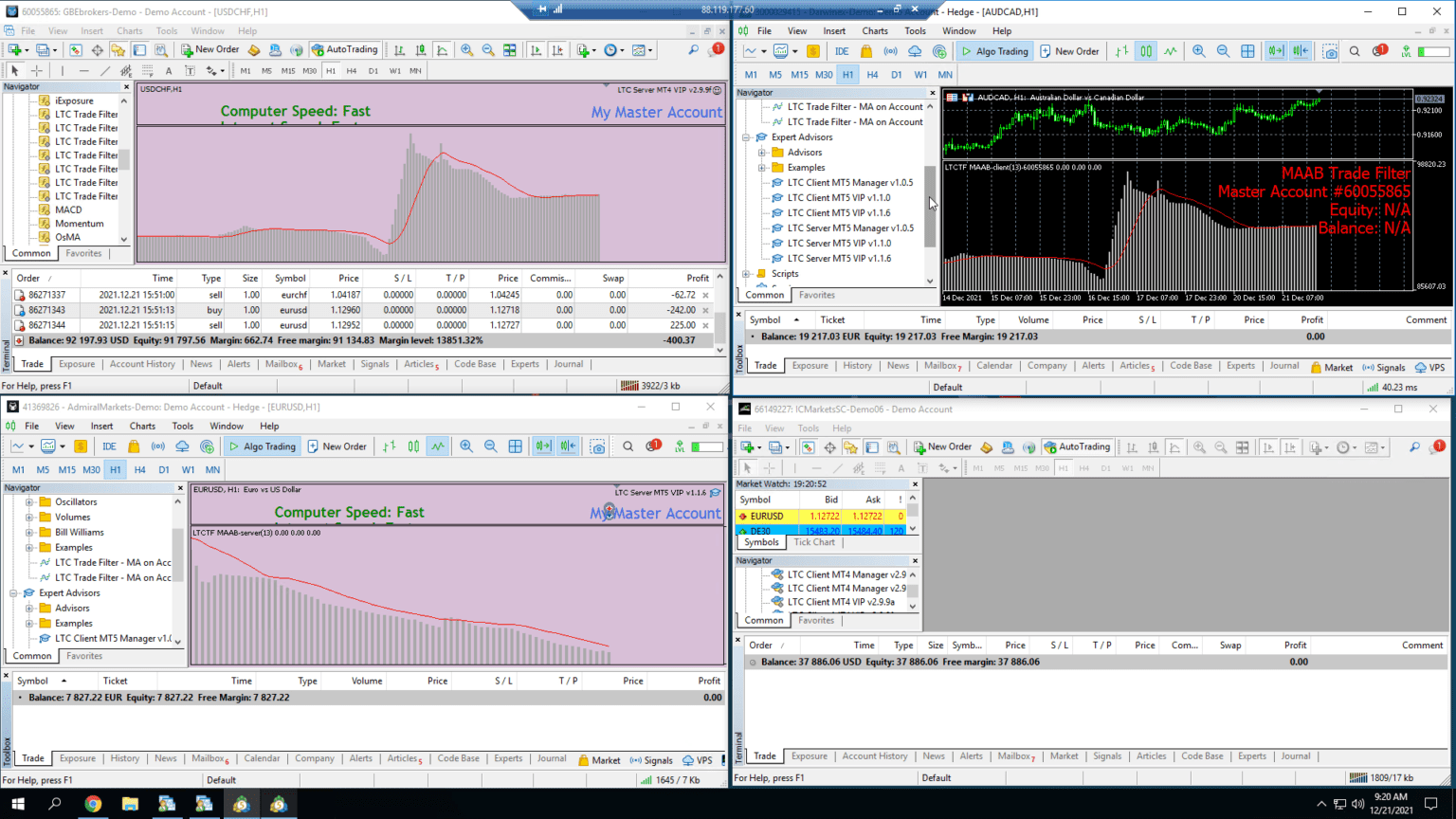Switch GBEbrokers chart to M15 timeframe

(x=288, y=70)
